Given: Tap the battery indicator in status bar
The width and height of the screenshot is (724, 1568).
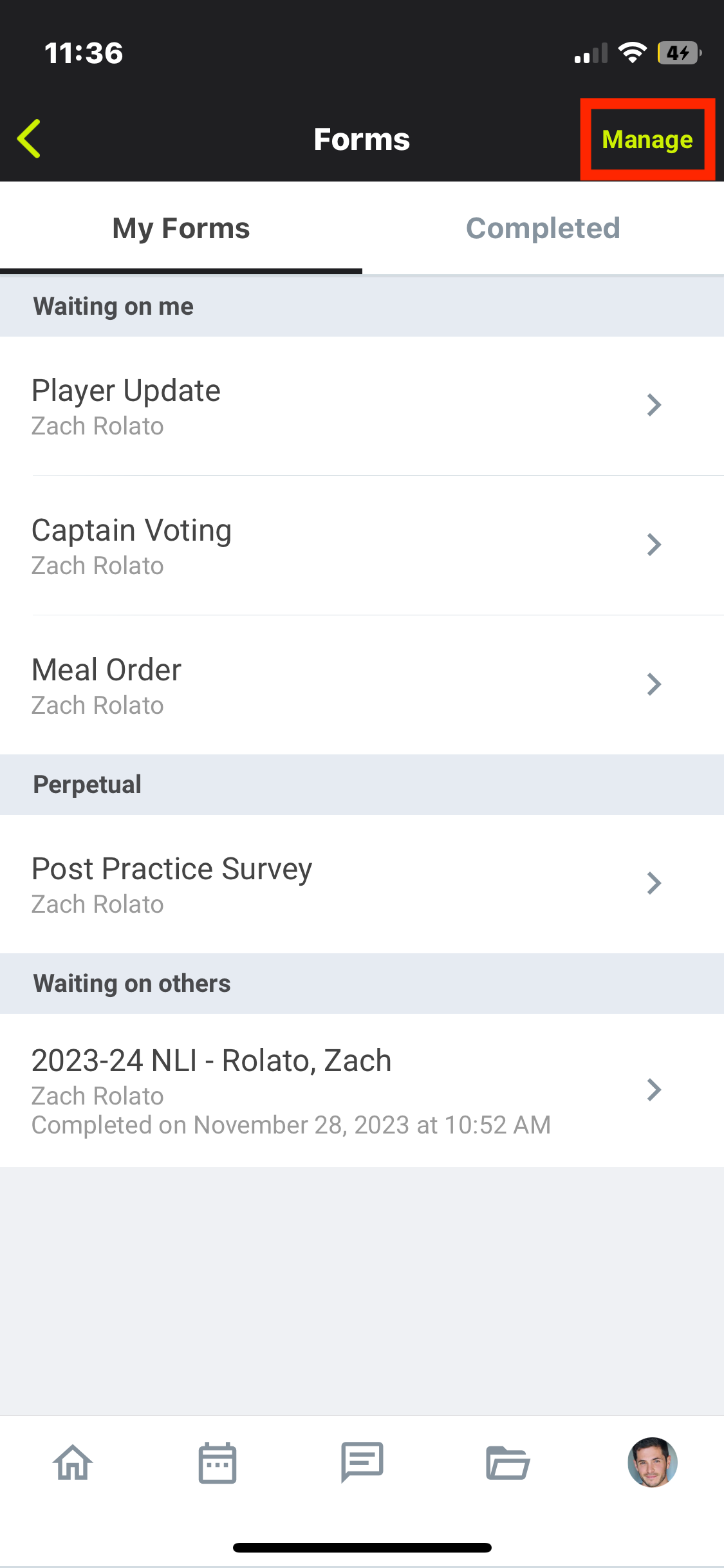Looking at the screenshot, I should [680, 53].
